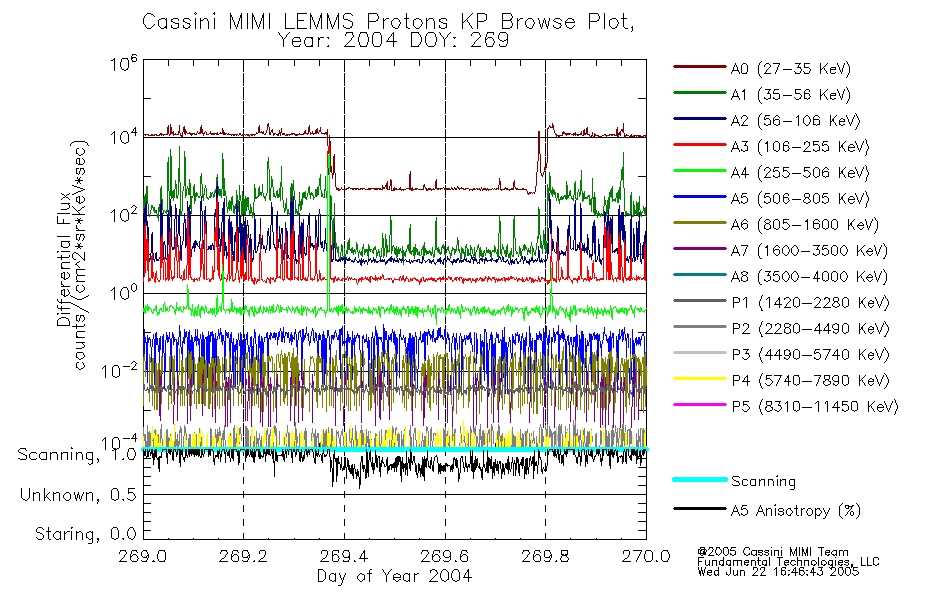
Task: Click the P4 (5740-7890 KeV) legend label
Action: pos(810,381)
